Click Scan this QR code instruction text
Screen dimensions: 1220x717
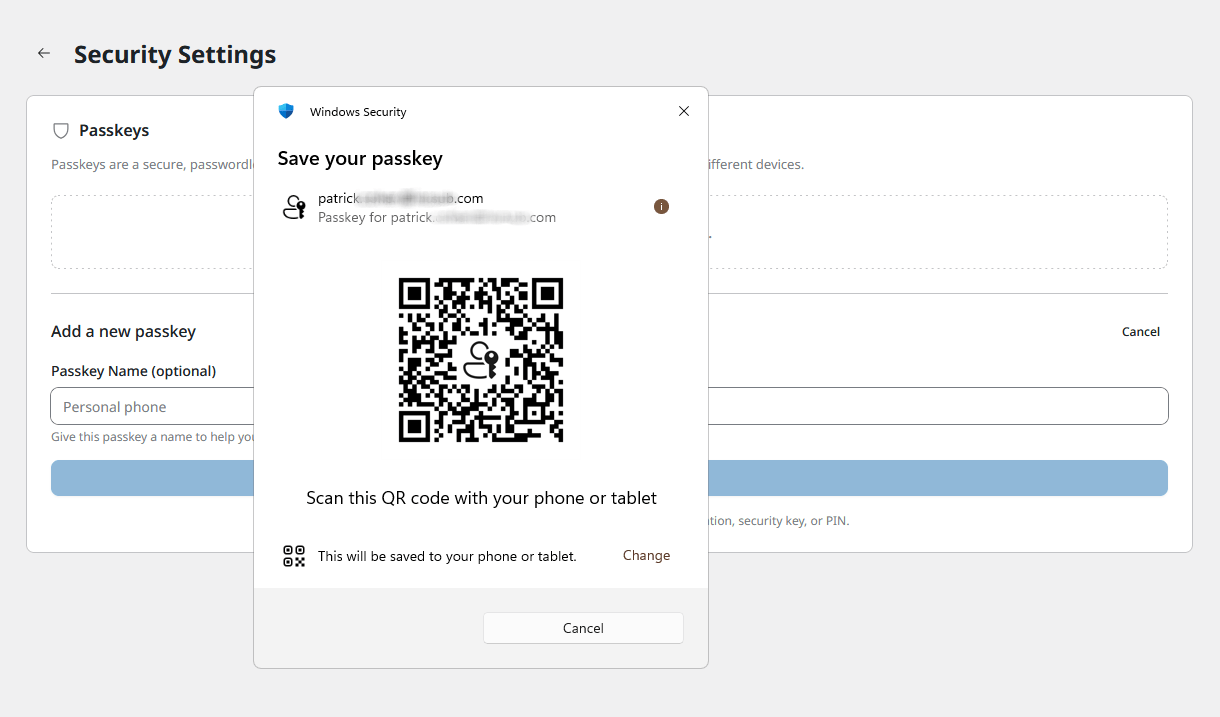(481, 498)
